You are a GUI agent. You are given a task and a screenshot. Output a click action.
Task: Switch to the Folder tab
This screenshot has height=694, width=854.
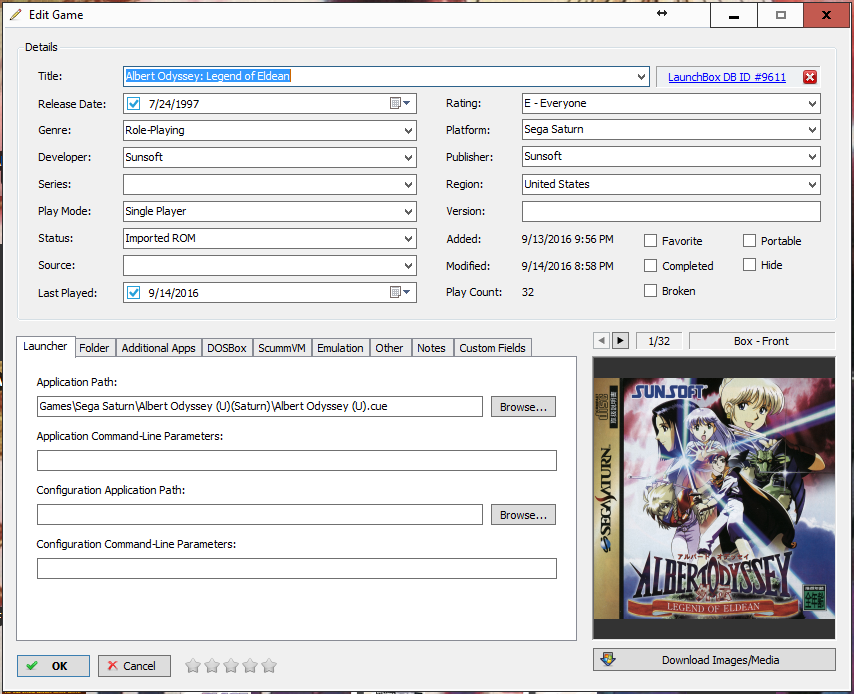pos(94,348)
